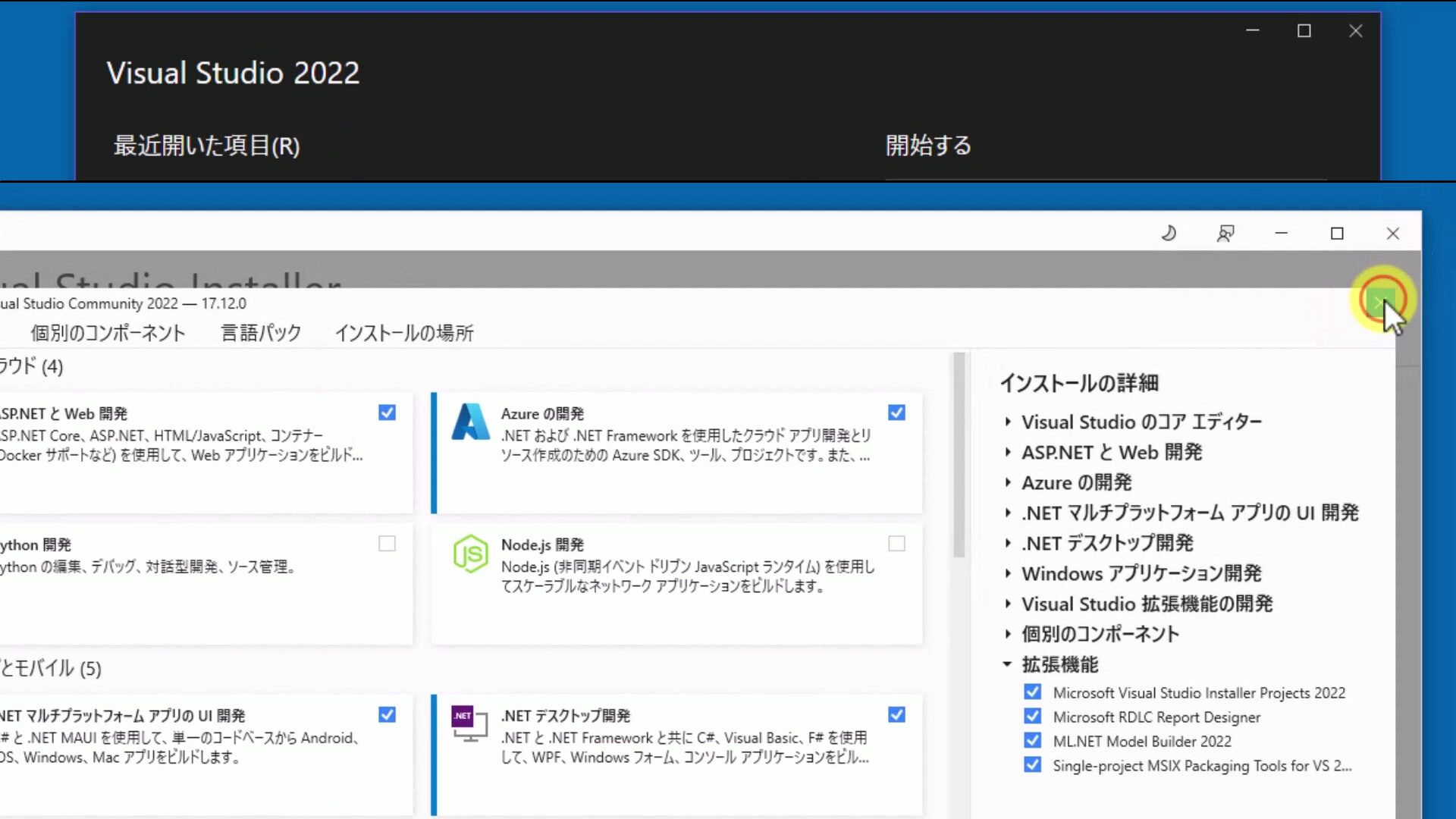The image size is (1456, 819).
Task: Switch to 個別のコンポーネント tab
Action: [x=108, y=333]
